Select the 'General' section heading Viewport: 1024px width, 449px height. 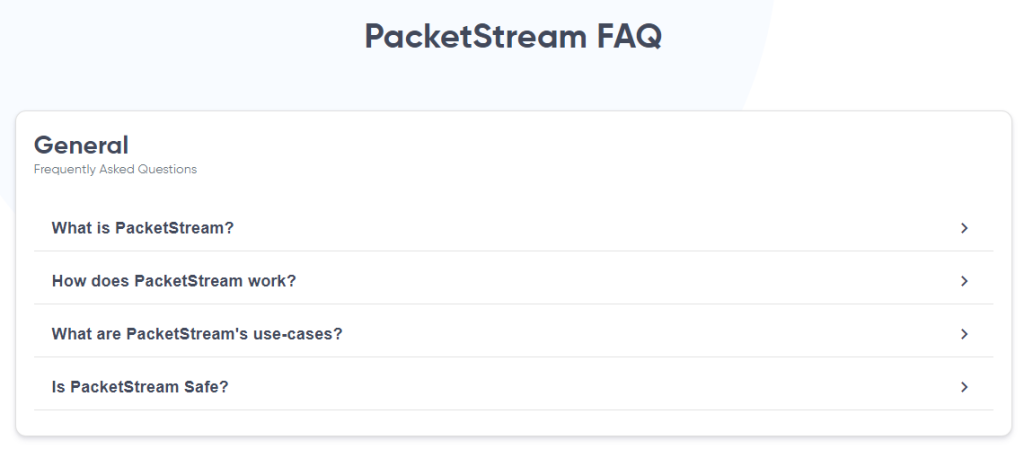pyautogui.click(x=81, y=146)
